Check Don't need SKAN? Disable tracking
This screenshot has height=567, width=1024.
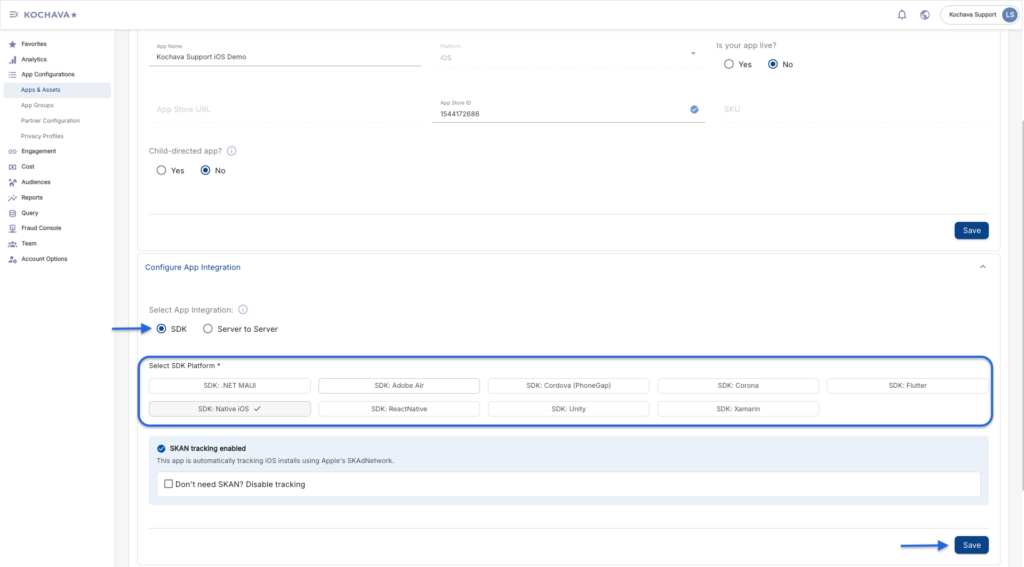(x=168, y=484)
